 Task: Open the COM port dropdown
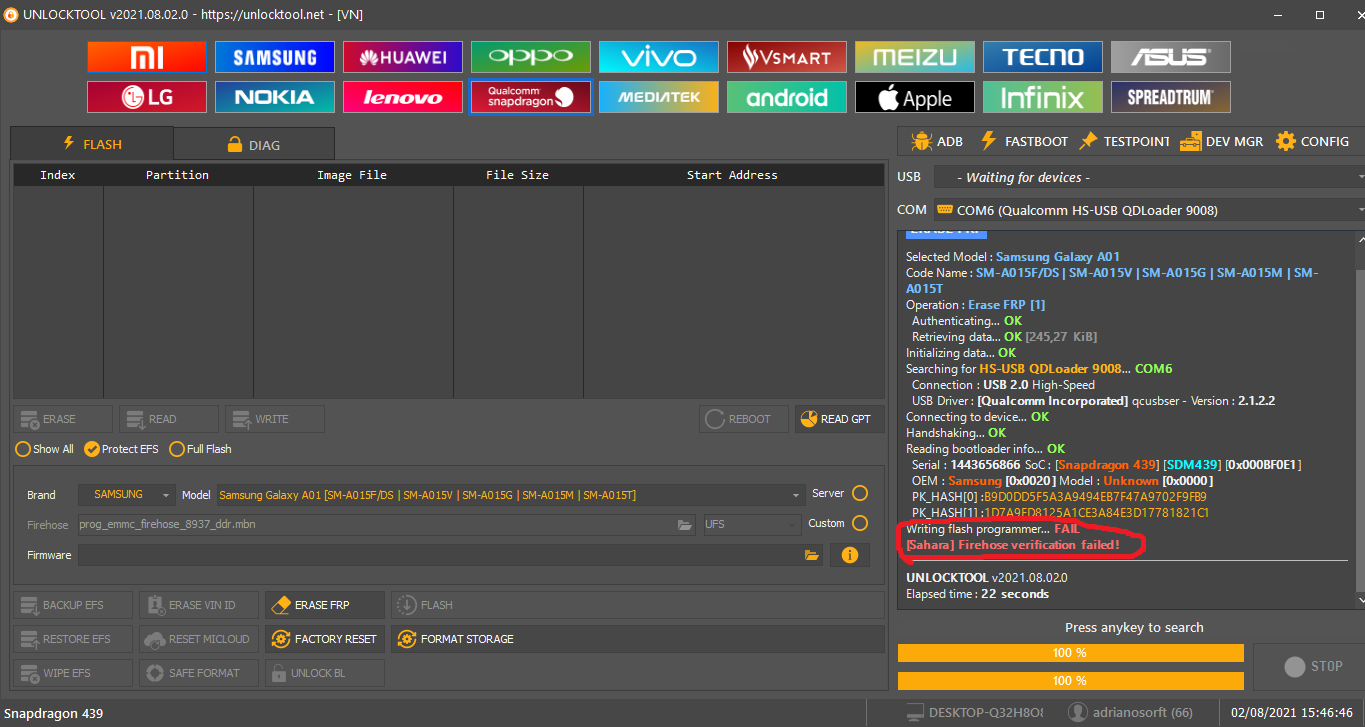[1149, 210]
